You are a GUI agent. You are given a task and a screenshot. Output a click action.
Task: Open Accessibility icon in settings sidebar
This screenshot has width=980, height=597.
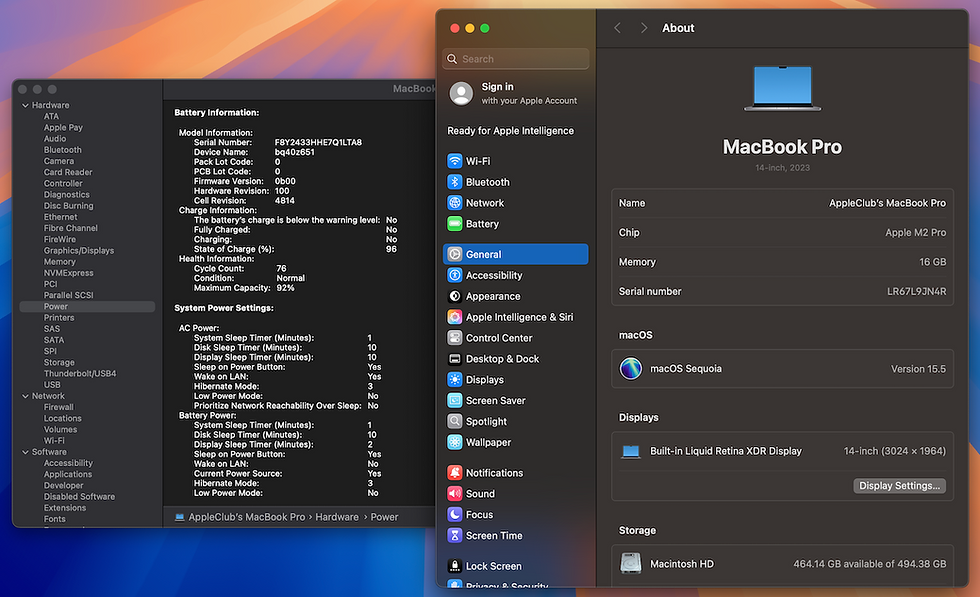[455, 275]
